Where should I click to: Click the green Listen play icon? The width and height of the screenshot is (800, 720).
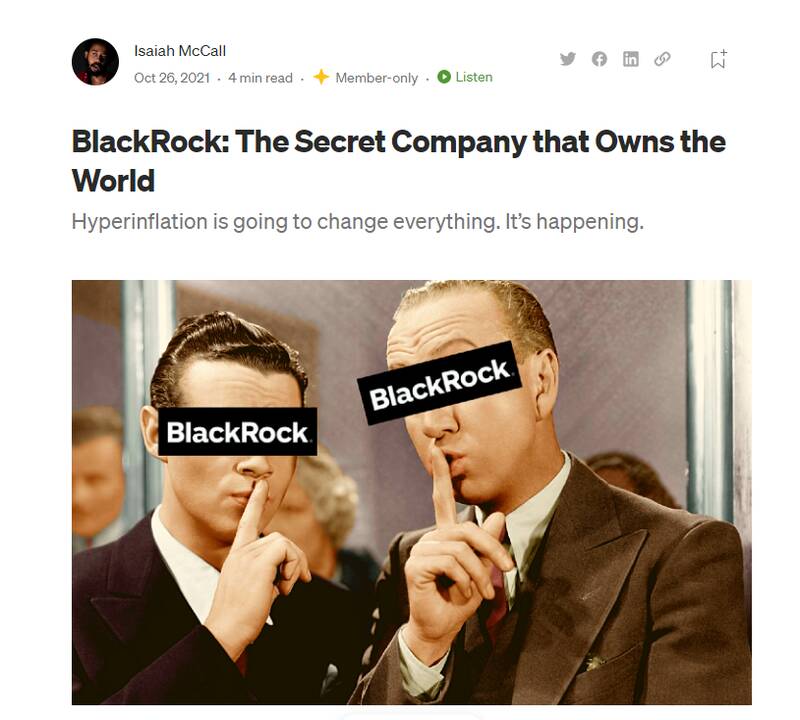[444, 77]
